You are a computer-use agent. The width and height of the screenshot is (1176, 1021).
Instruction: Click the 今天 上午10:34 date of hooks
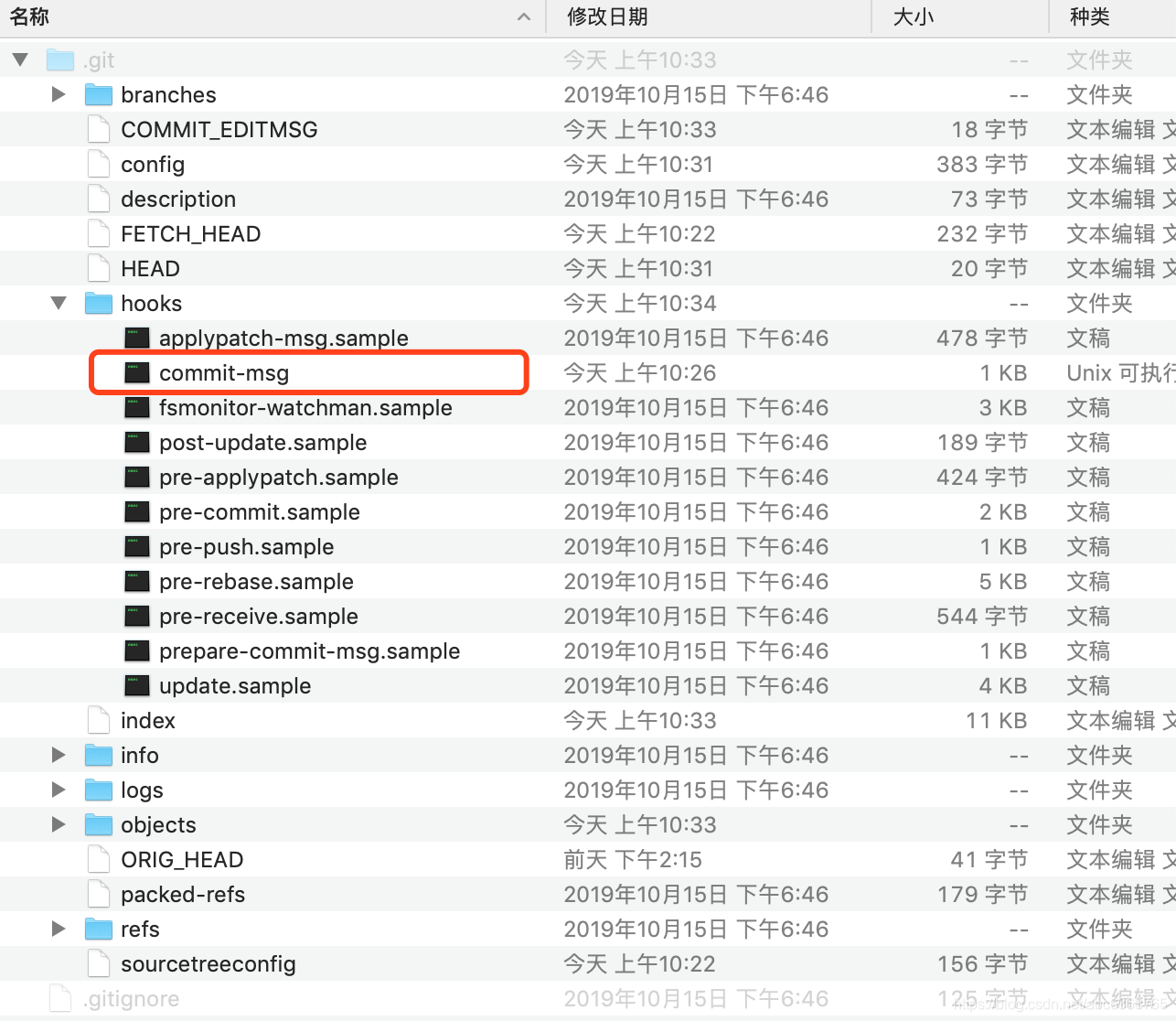tap(640, 304)
